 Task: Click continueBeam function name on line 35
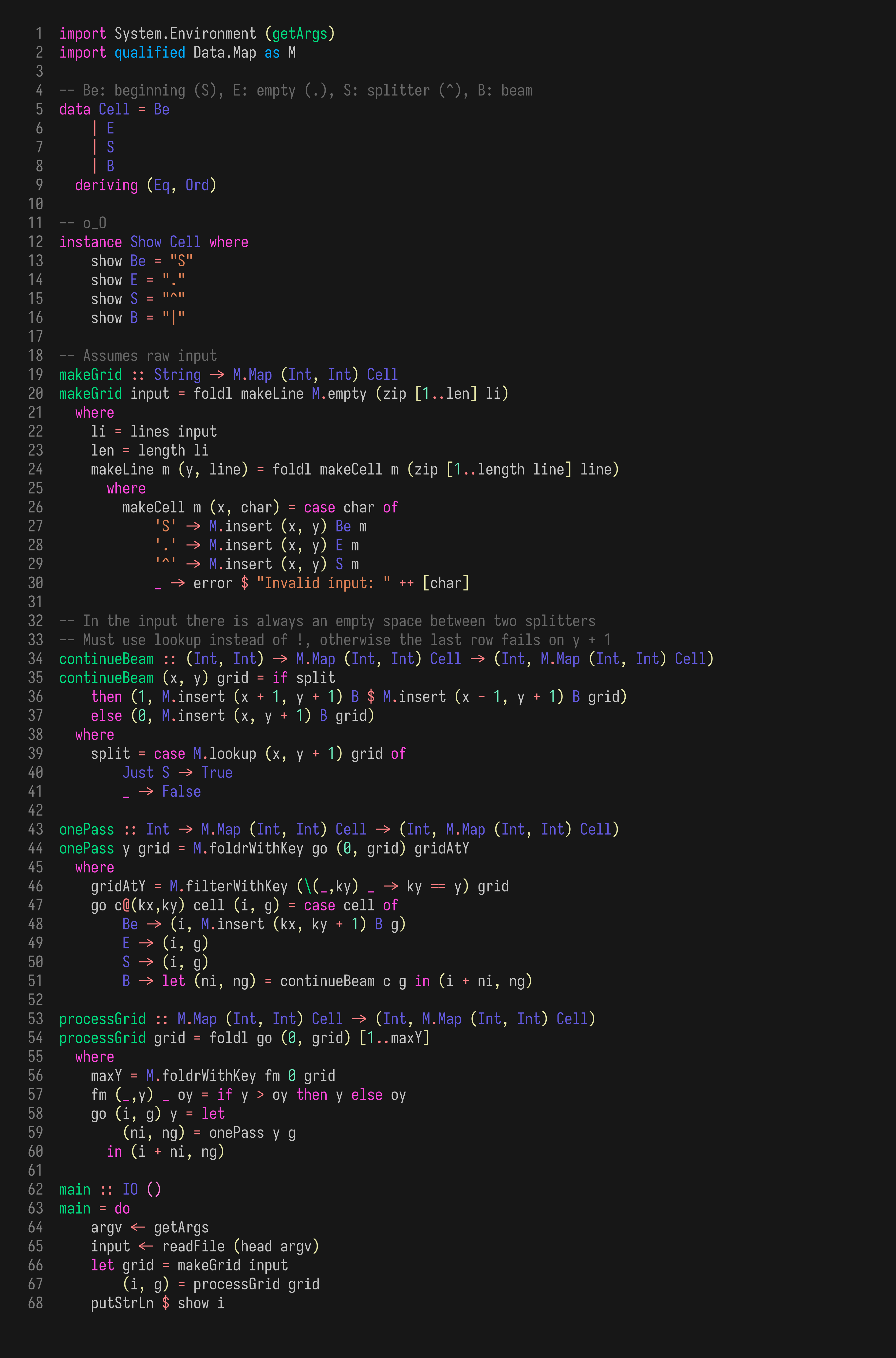click(106, 678)
